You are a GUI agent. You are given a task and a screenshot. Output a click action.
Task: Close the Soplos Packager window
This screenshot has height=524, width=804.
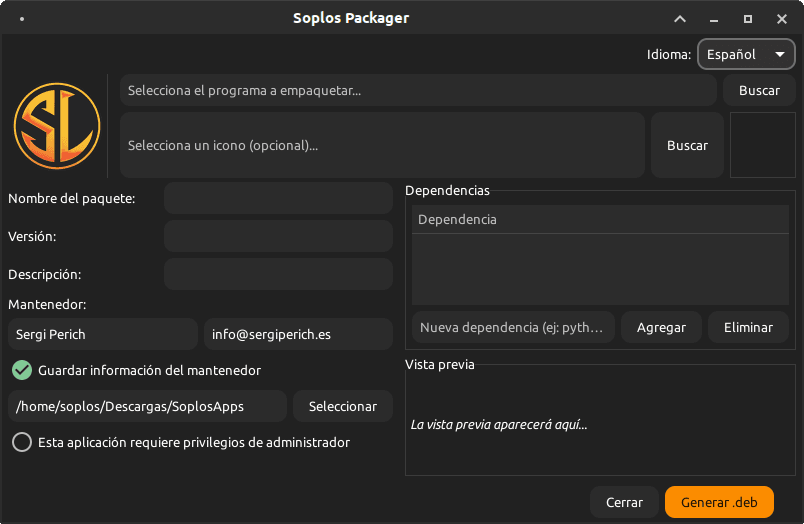coord(781,19)
